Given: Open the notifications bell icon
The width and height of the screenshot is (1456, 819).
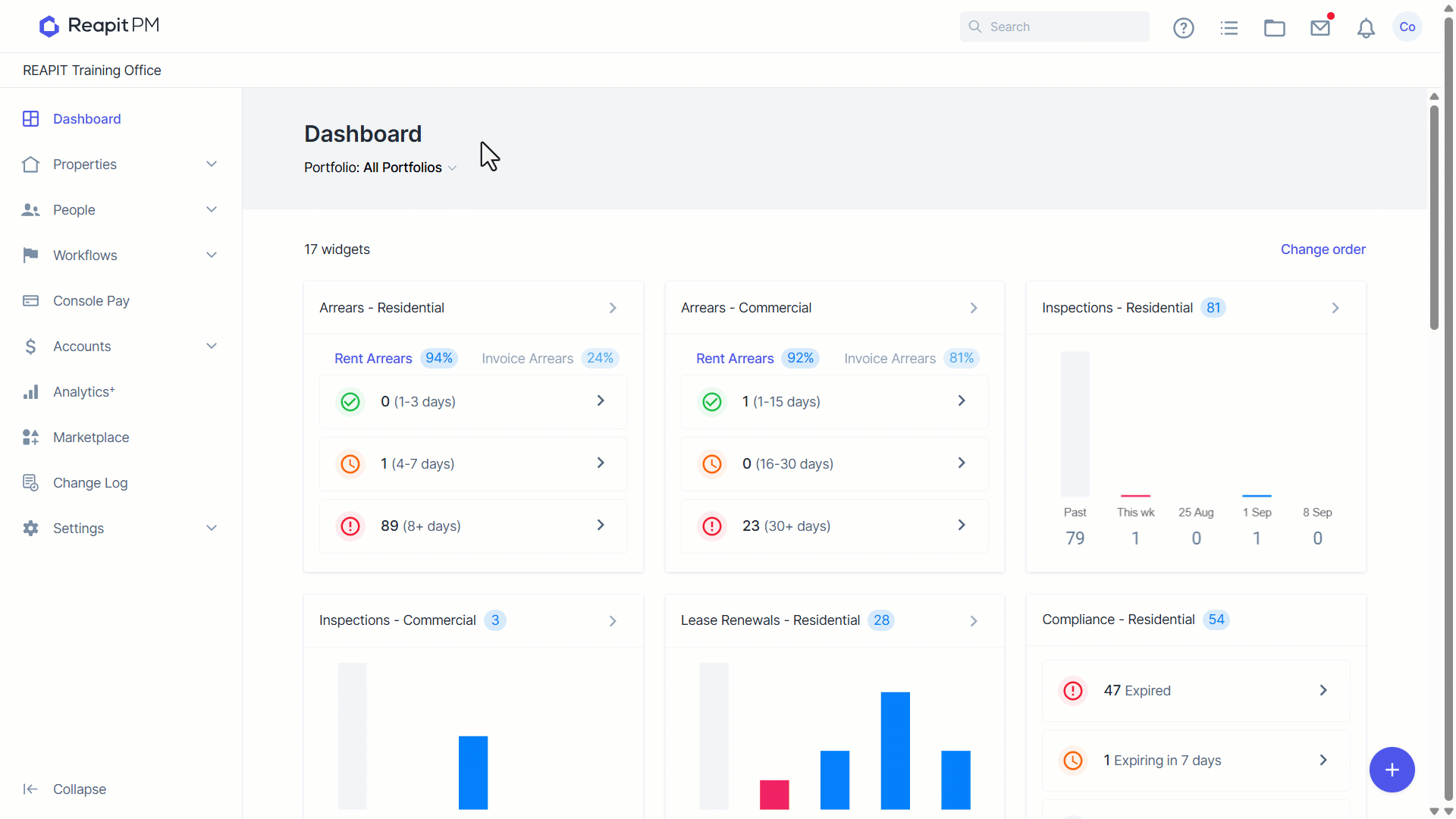Looking at the screenshot, I should (x=1366, y=28).
